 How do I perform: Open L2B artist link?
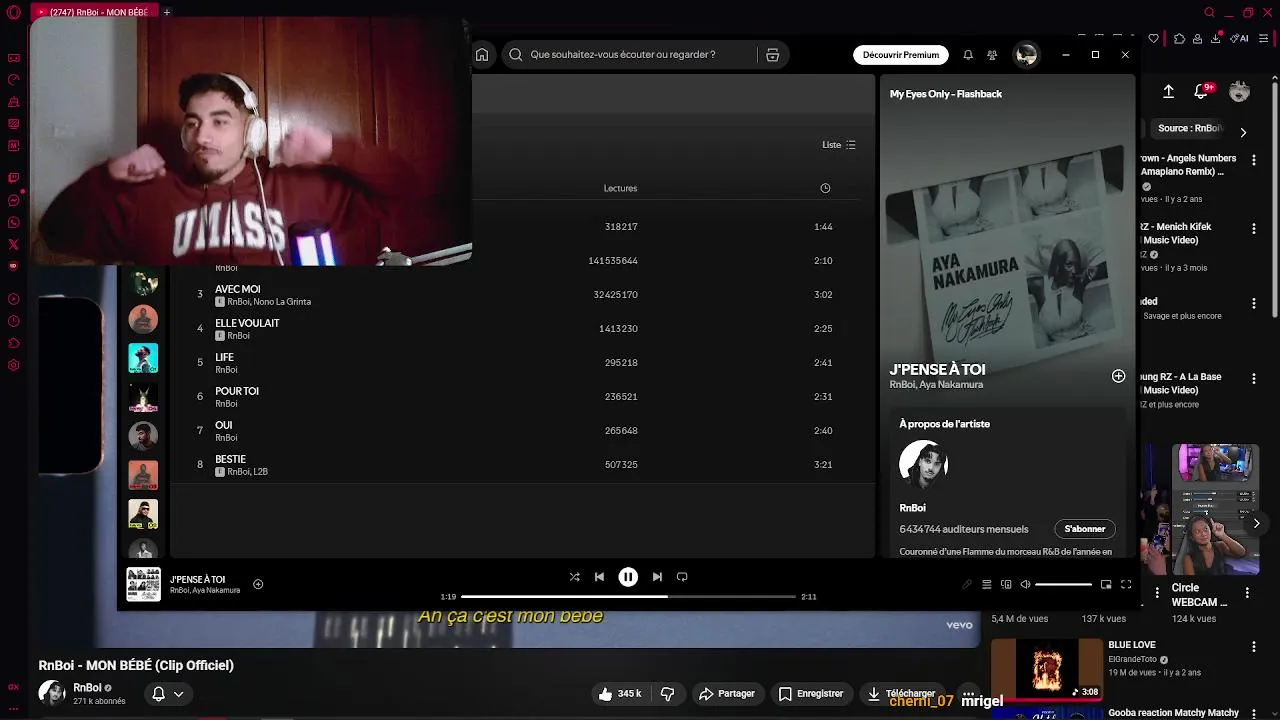pyautogui.click(x=261, y=472)
